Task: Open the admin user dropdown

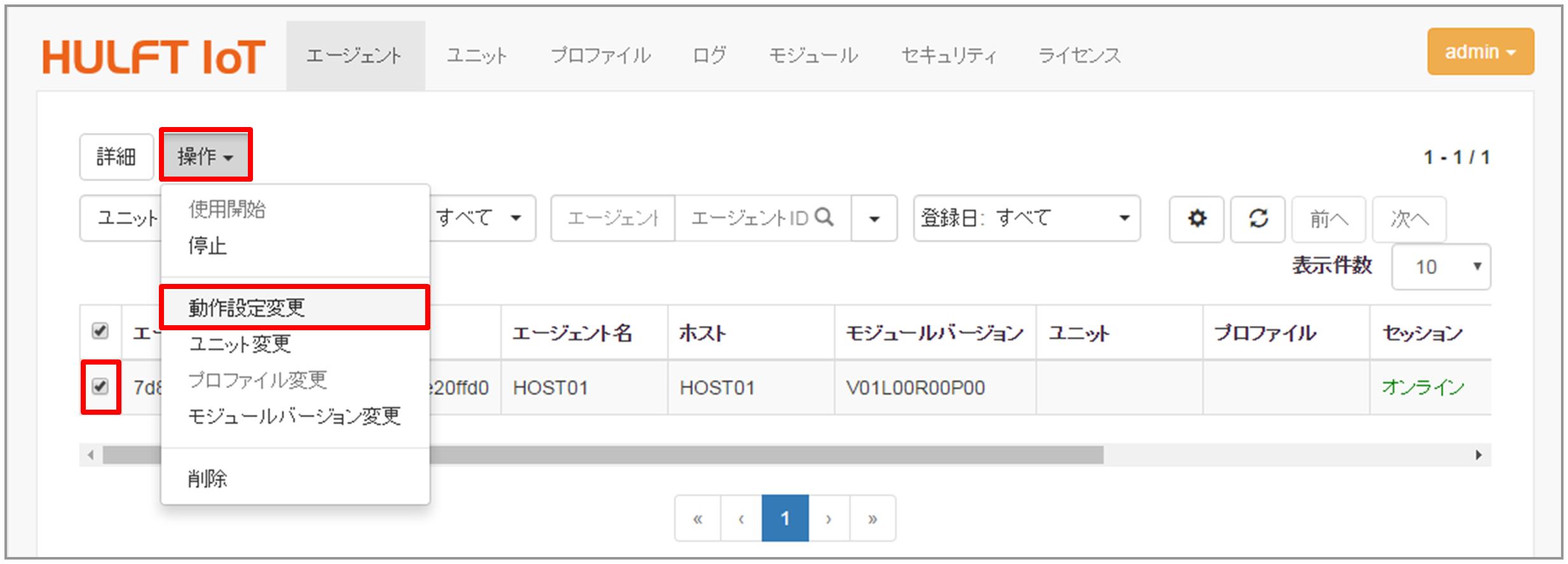Action: click(x=1480, y=52)
